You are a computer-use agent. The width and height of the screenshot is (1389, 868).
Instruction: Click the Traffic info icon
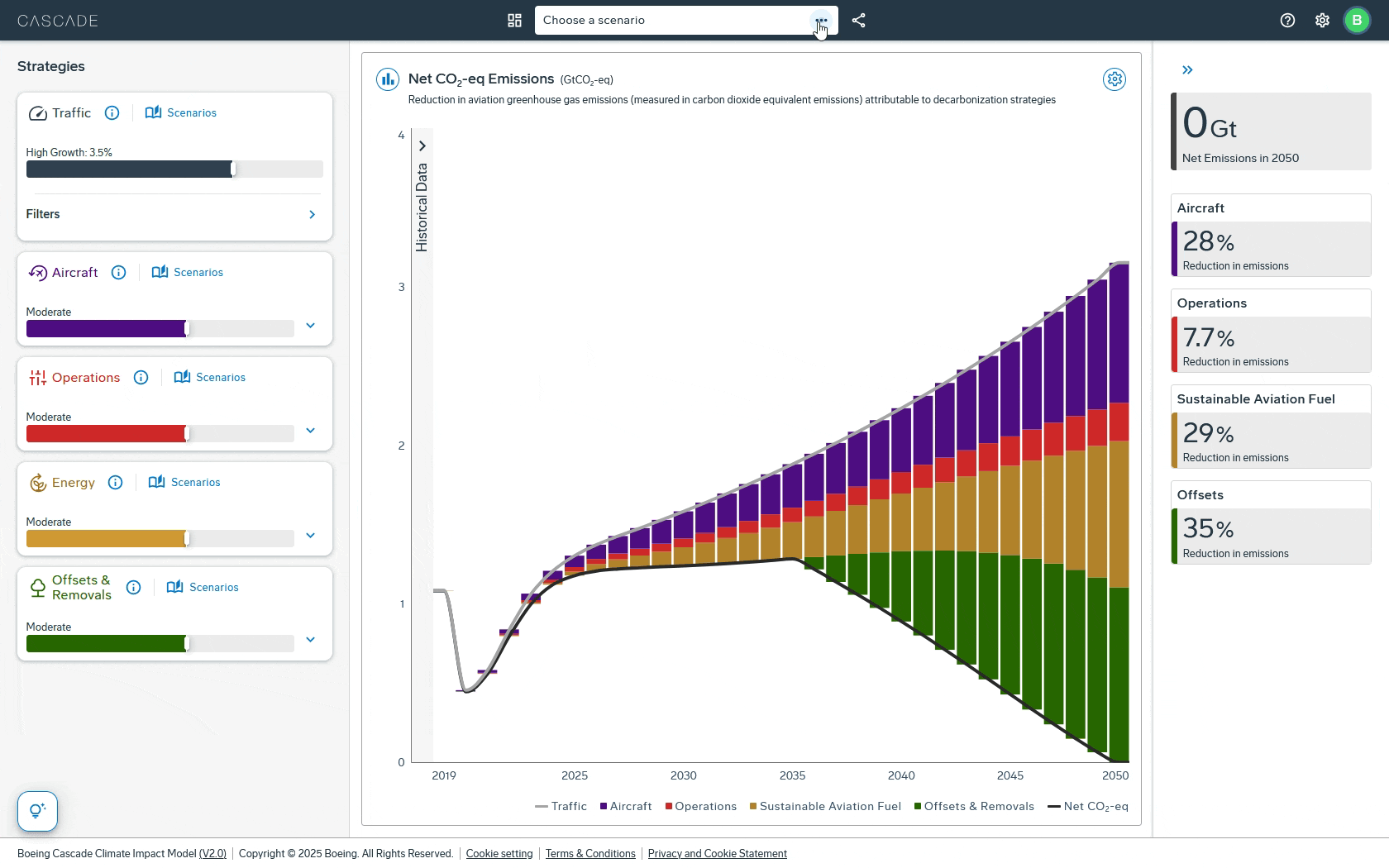click(112, 113)
